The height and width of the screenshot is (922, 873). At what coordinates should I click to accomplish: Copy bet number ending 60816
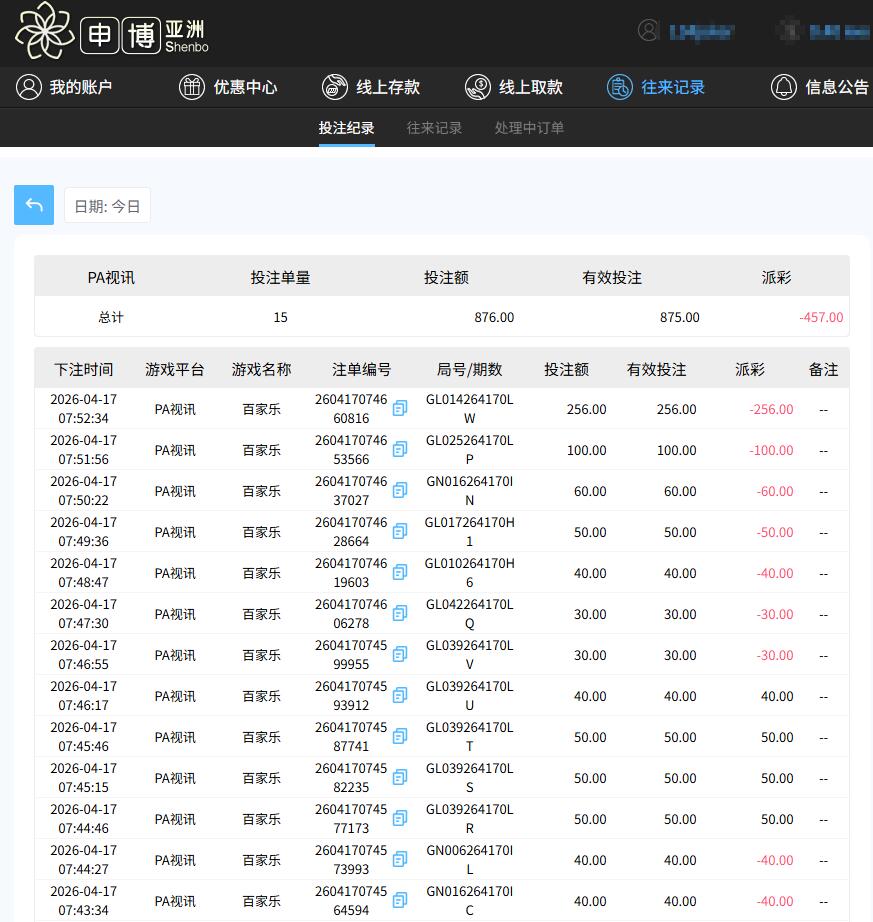pos(400,408)
